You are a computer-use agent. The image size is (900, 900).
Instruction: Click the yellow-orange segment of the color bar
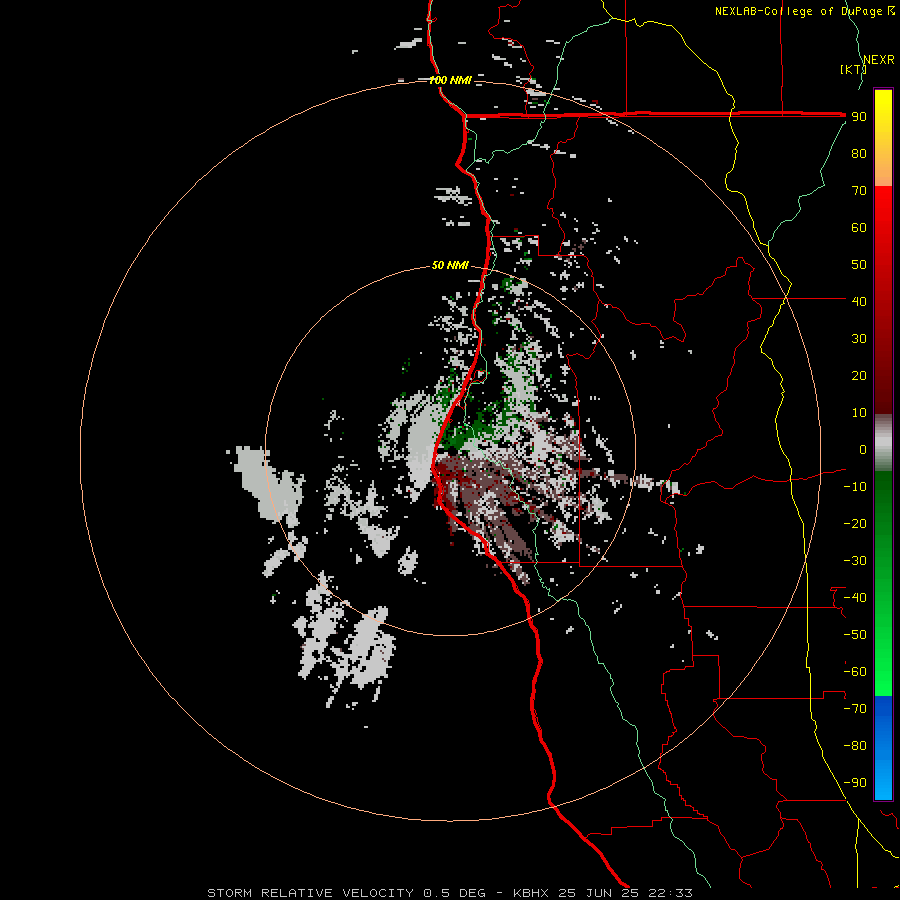[x=883, y=138]
